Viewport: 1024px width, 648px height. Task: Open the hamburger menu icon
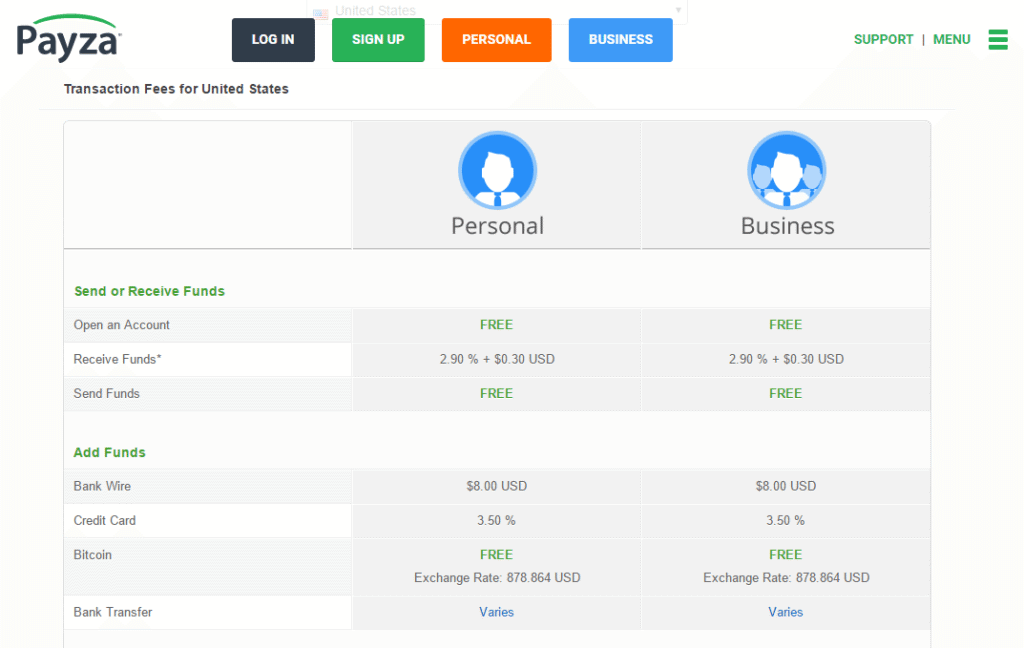[x=998, y=39]
